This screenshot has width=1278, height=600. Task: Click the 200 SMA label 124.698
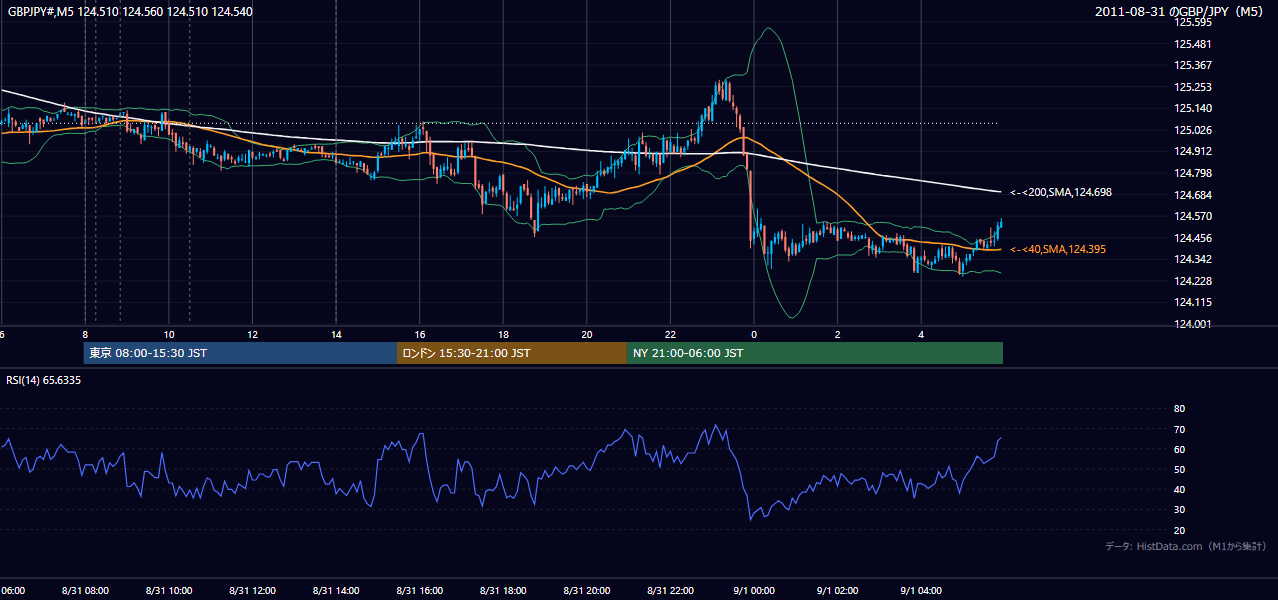[x=1061, y=192]
